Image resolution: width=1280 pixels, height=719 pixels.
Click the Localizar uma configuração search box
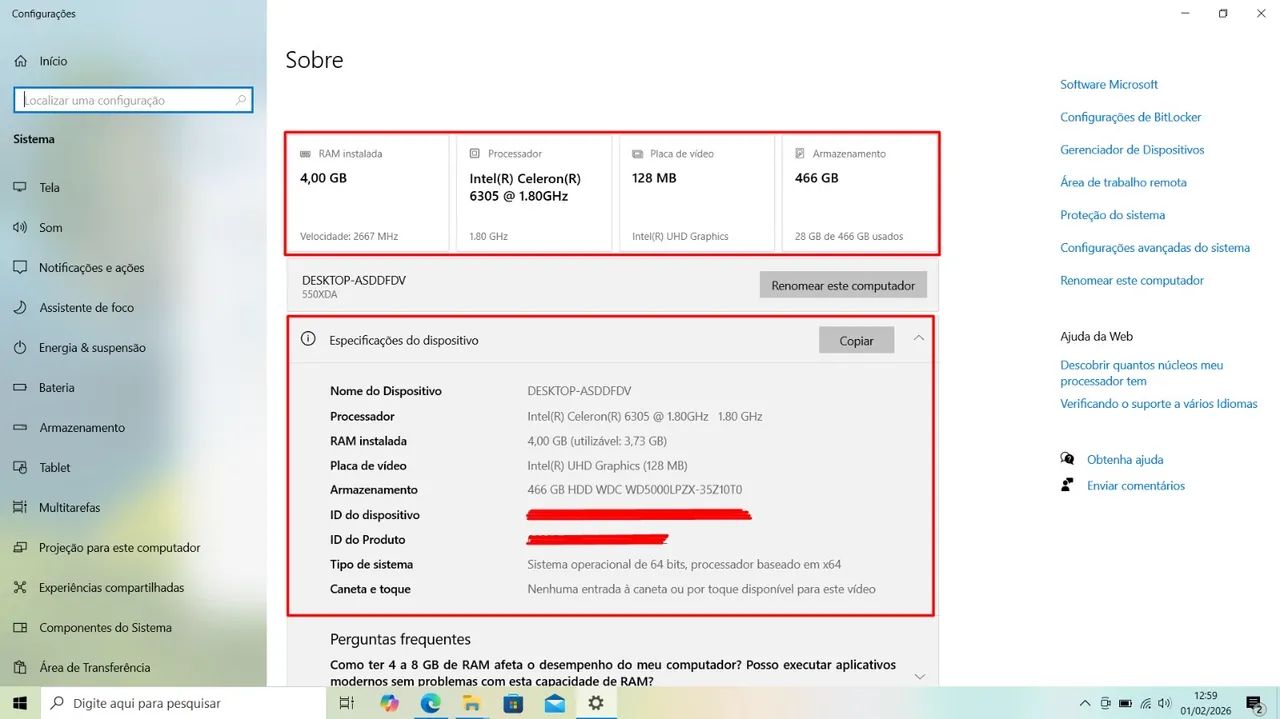point(132,99)
